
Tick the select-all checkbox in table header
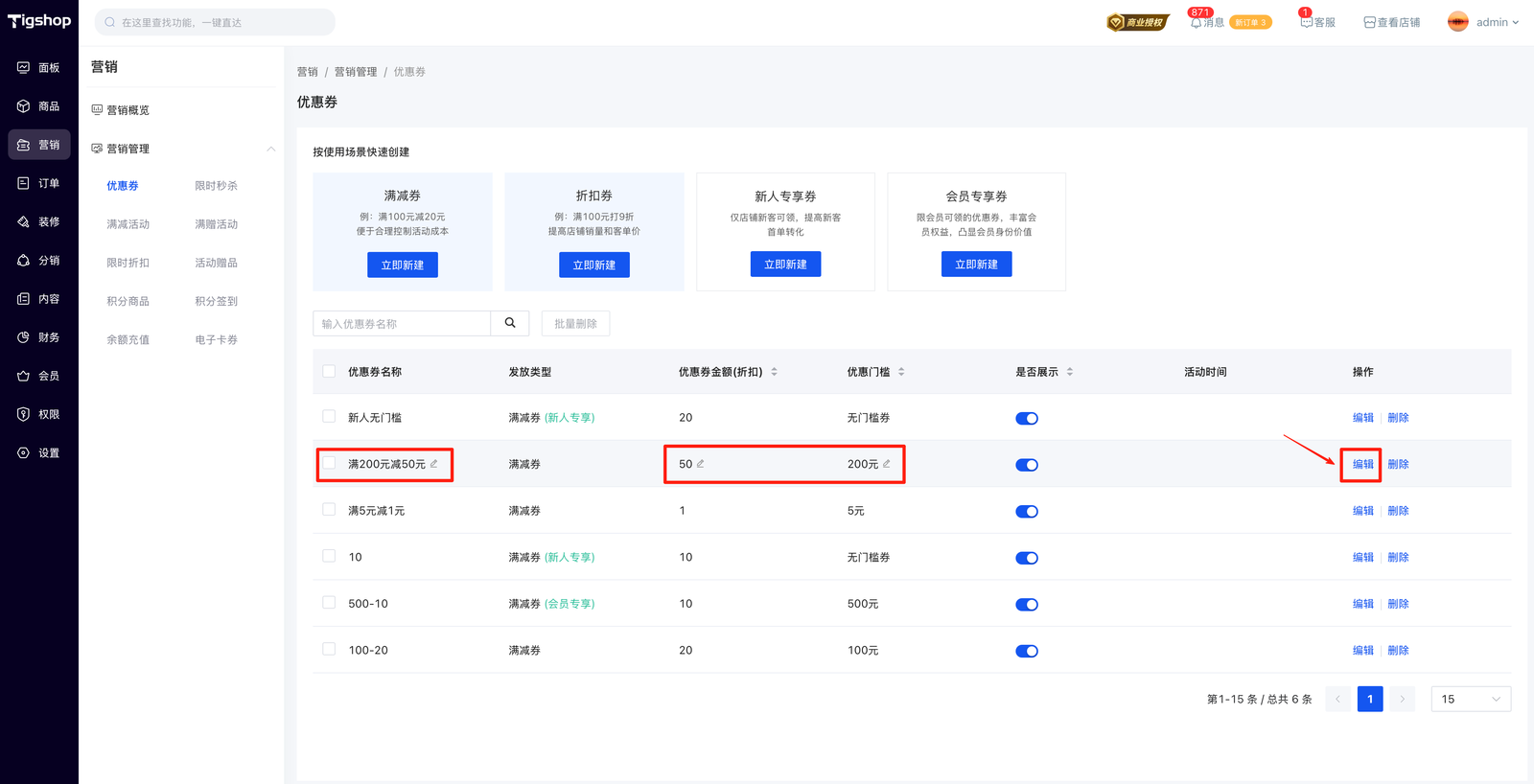click(x=329, y=372)
